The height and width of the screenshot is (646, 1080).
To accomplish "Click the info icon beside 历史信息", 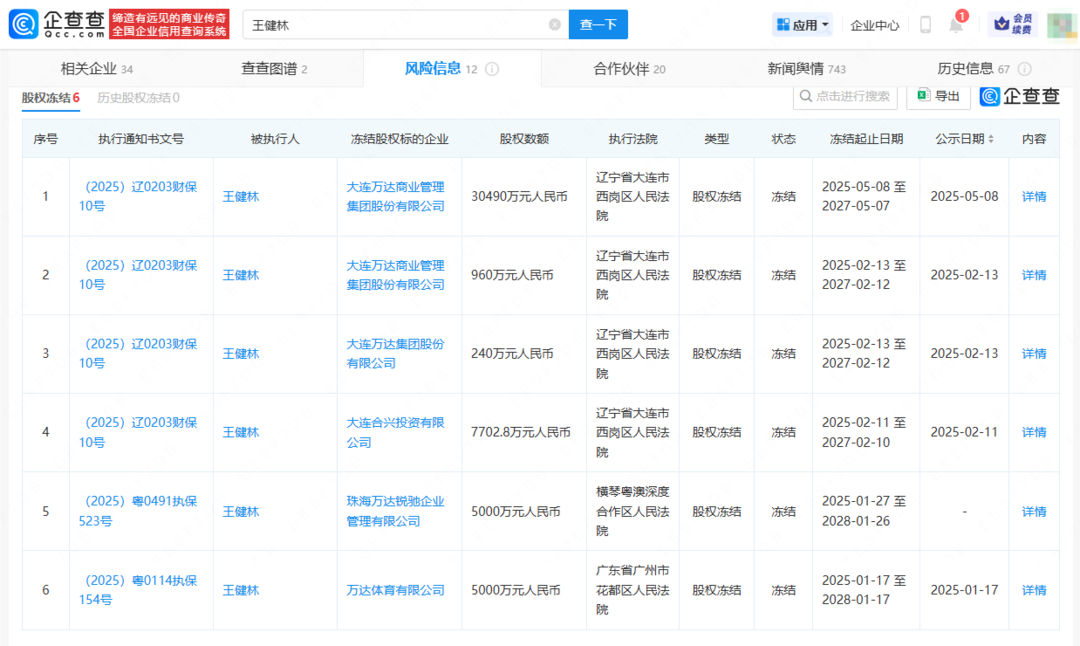I will click(1024, 69).
